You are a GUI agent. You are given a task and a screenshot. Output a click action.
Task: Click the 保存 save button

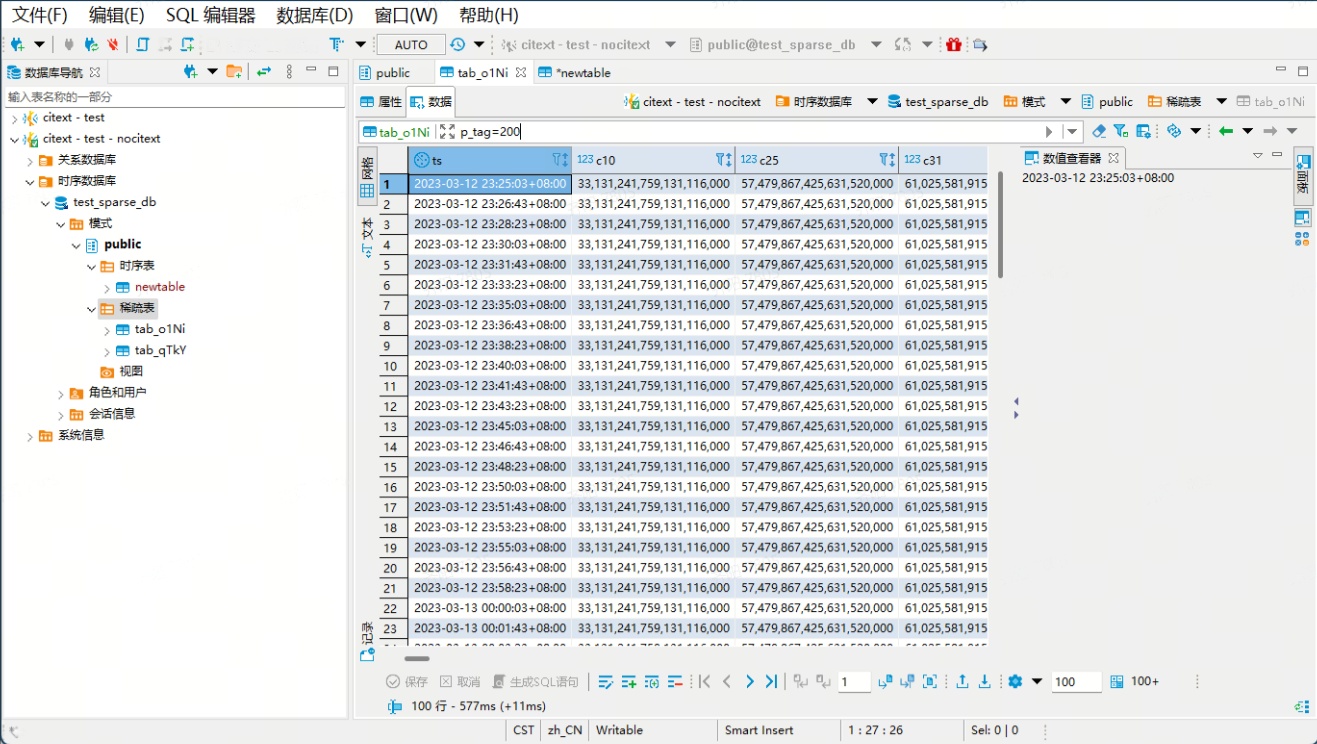click(407, 682)
